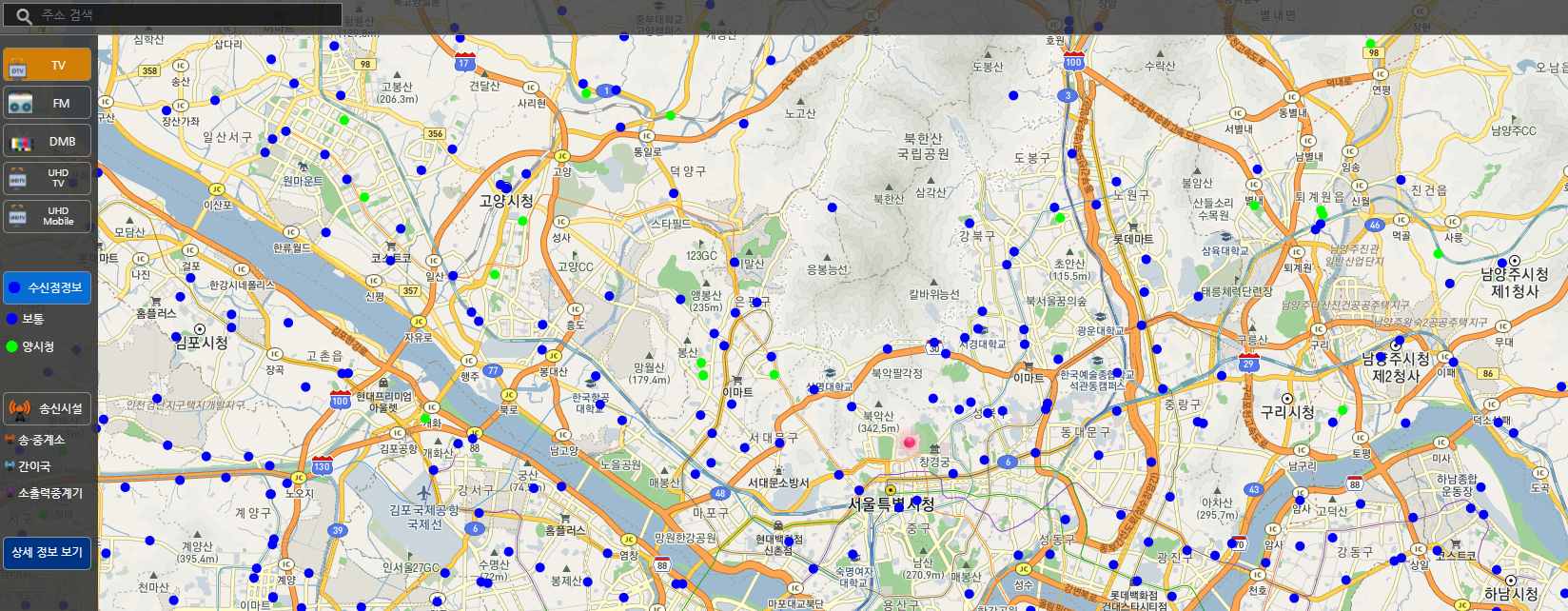Click the route 130 highway shield
Screen dimensions: 1568x611
click(x=322, y=465)
